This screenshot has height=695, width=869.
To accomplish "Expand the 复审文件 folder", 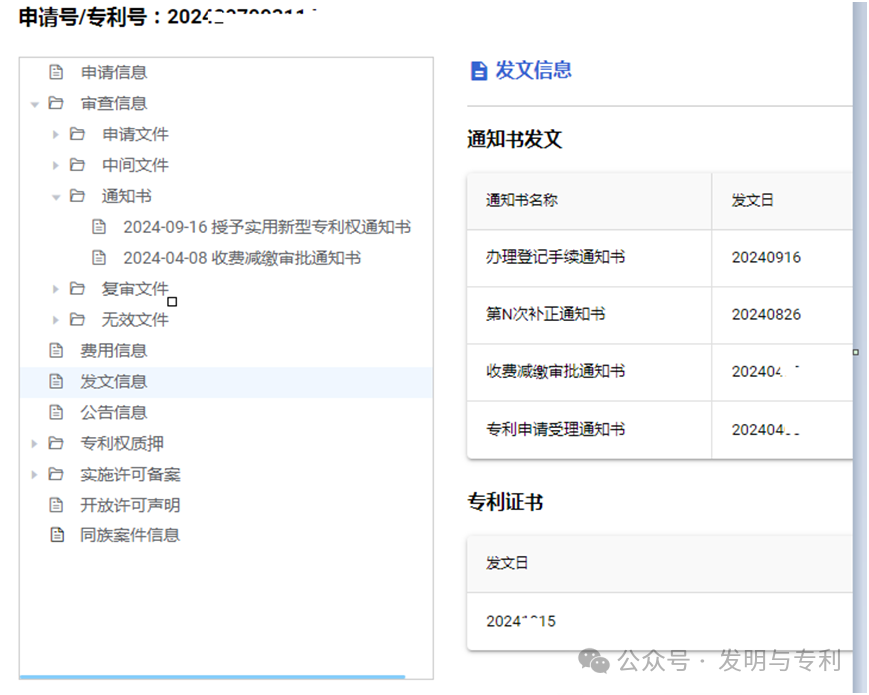I will point(54,288).
